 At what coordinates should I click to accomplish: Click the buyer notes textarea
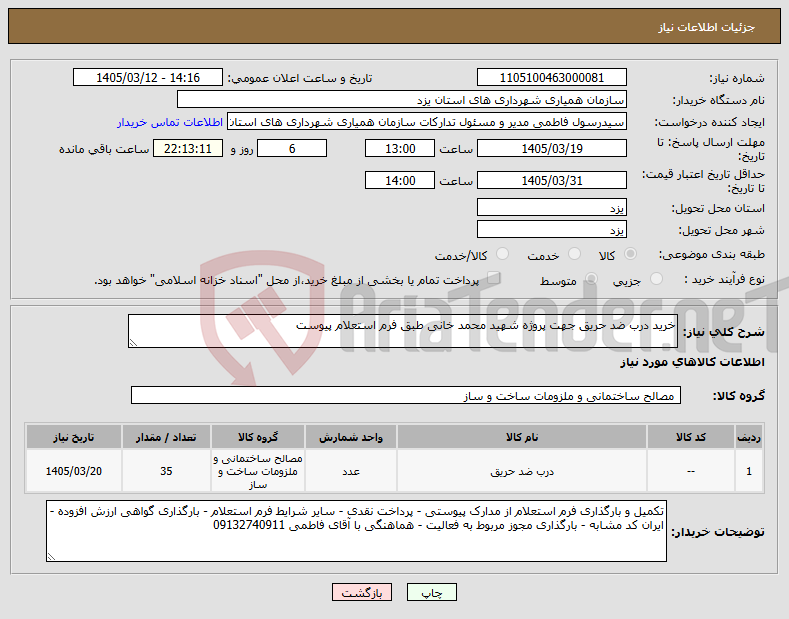[356, 531]
